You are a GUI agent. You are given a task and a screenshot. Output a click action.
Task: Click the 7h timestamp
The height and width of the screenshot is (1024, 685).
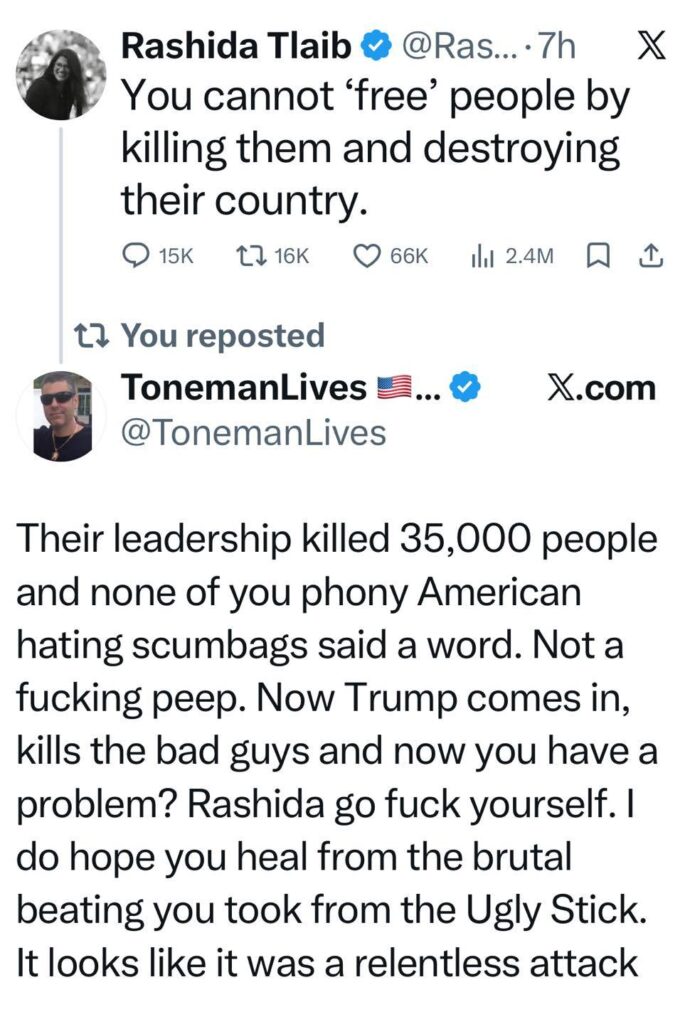[x=557, y=47]
